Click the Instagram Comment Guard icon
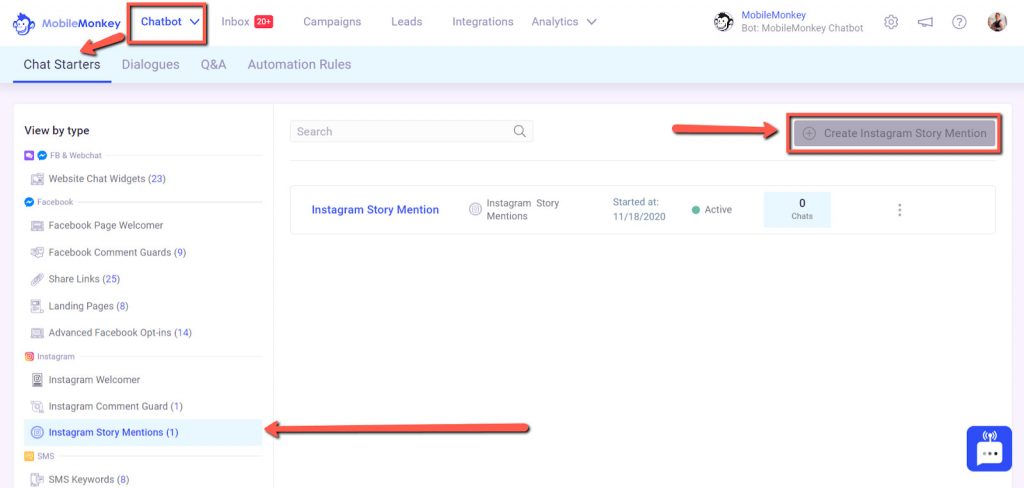 37,406
